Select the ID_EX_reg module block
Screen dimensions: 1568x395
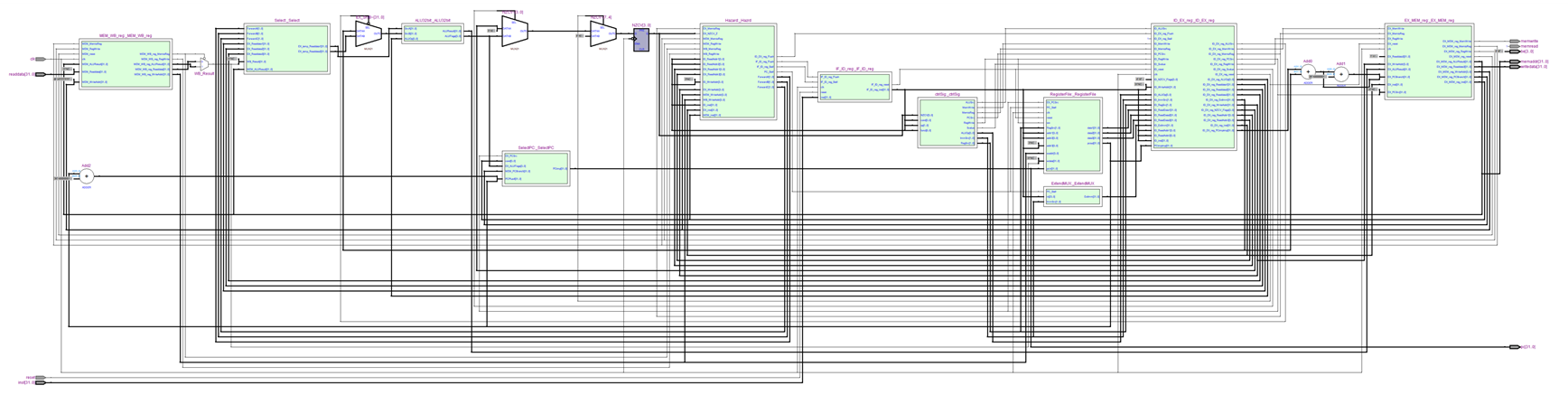[x=1194, y=87]
